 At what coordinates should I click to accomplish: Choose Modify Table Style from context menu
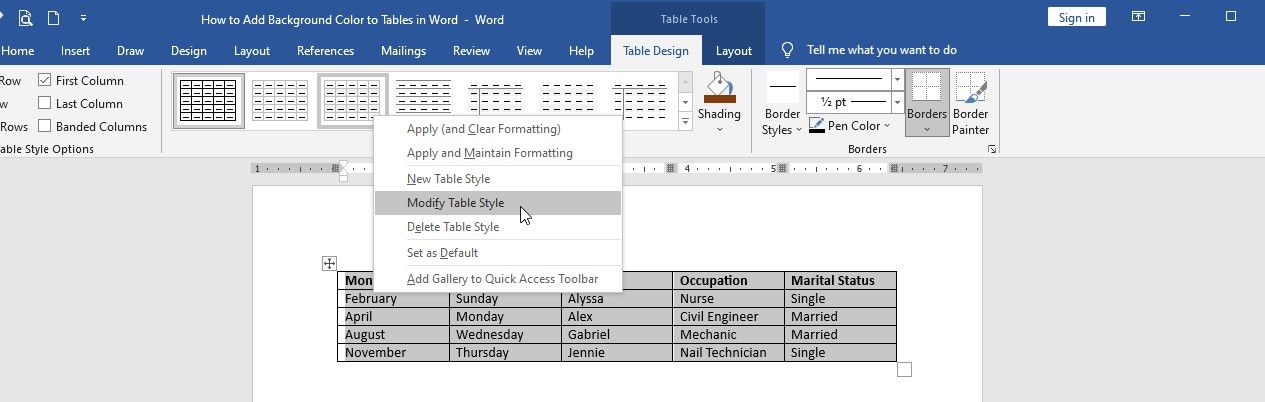click(455, 203)
